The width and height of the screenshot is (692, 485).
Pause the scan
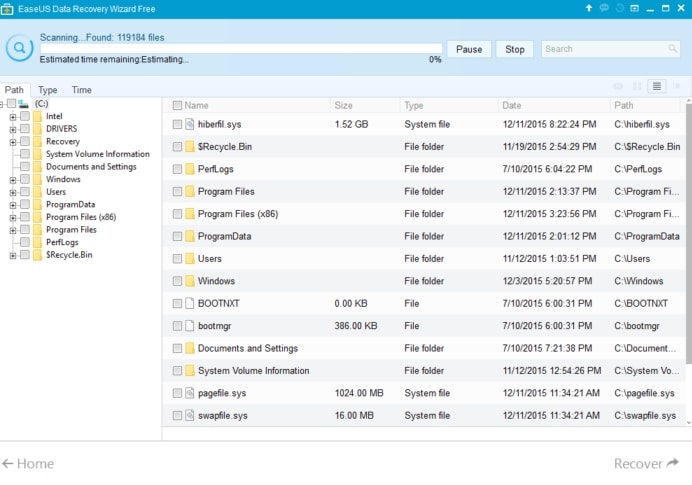469,49
